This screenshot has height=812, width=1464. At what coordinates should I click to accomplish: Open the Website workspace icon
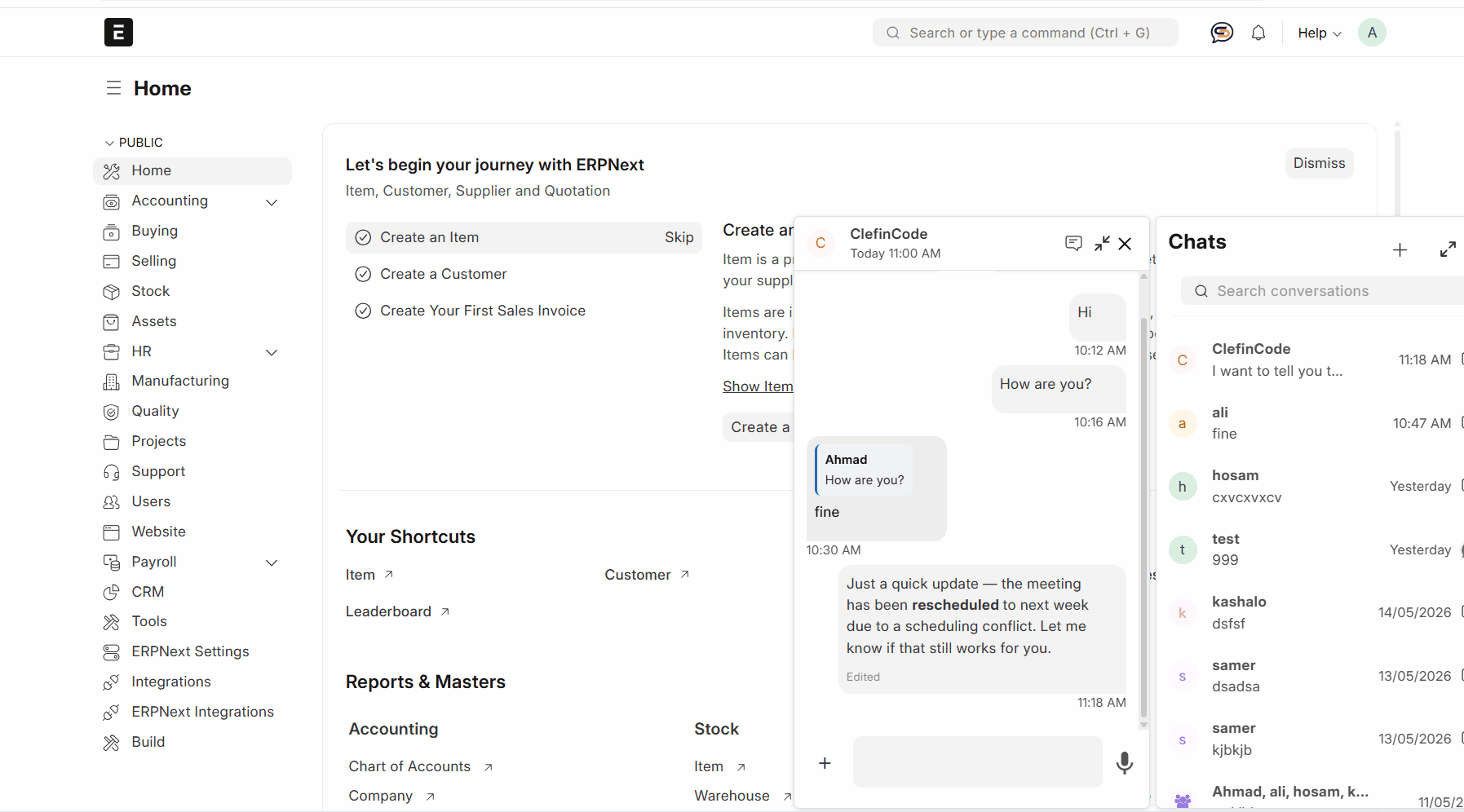click(x=112, y=532)
